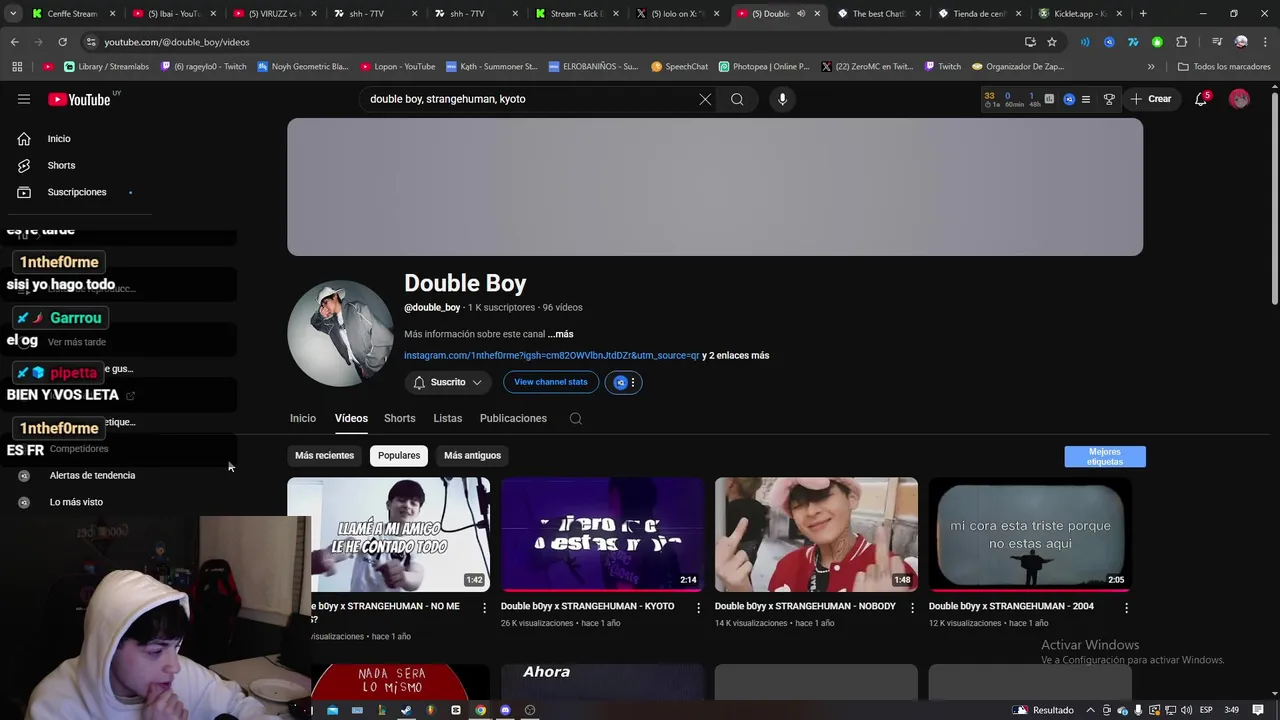This screenshot has height=720, width=1280.
Task: Open the media control icon in browser toolbar
Action: (x=1217, y=42)
